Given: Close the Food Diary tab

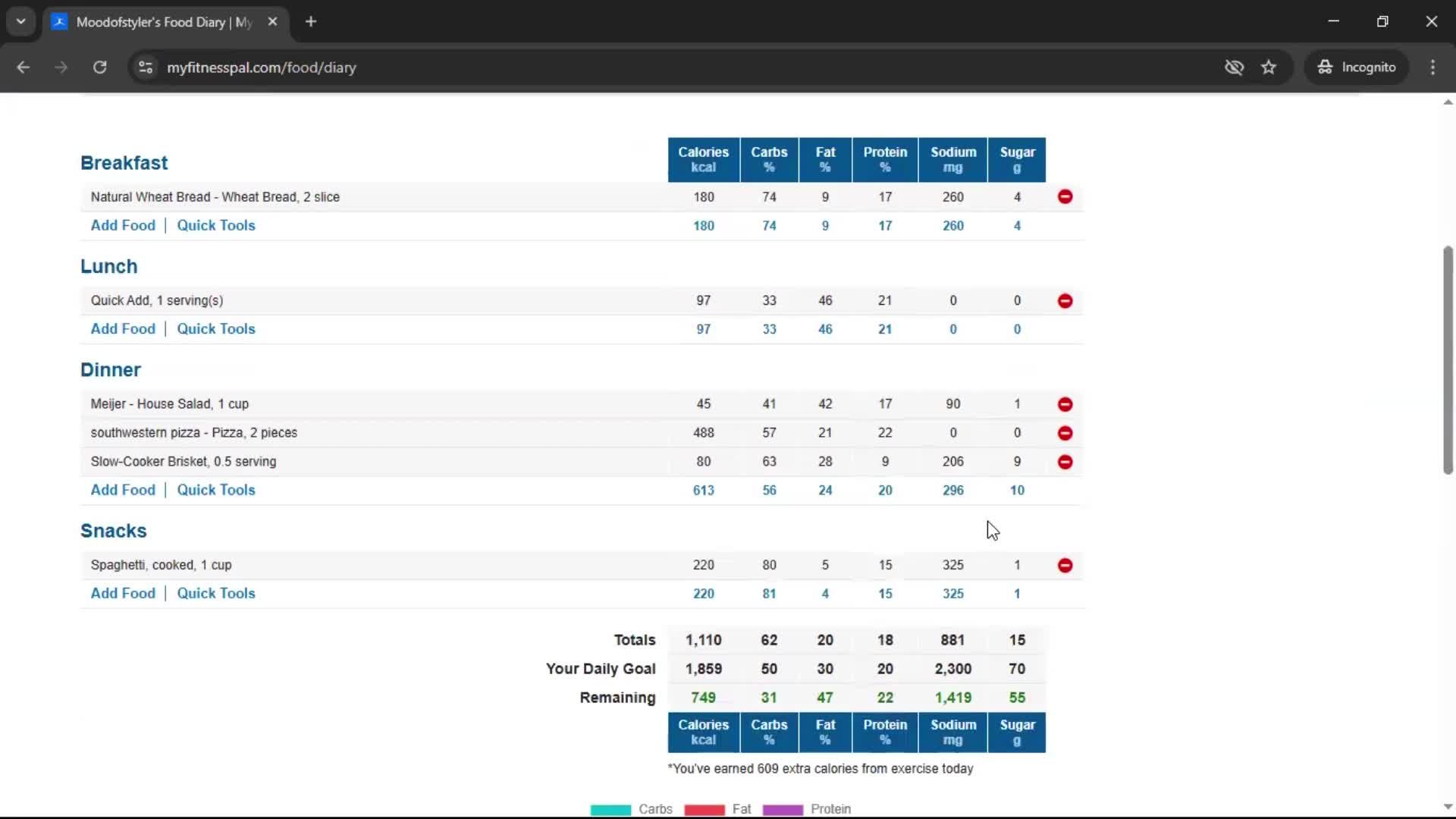Looking at the screenshot, I should coord(272,22).
